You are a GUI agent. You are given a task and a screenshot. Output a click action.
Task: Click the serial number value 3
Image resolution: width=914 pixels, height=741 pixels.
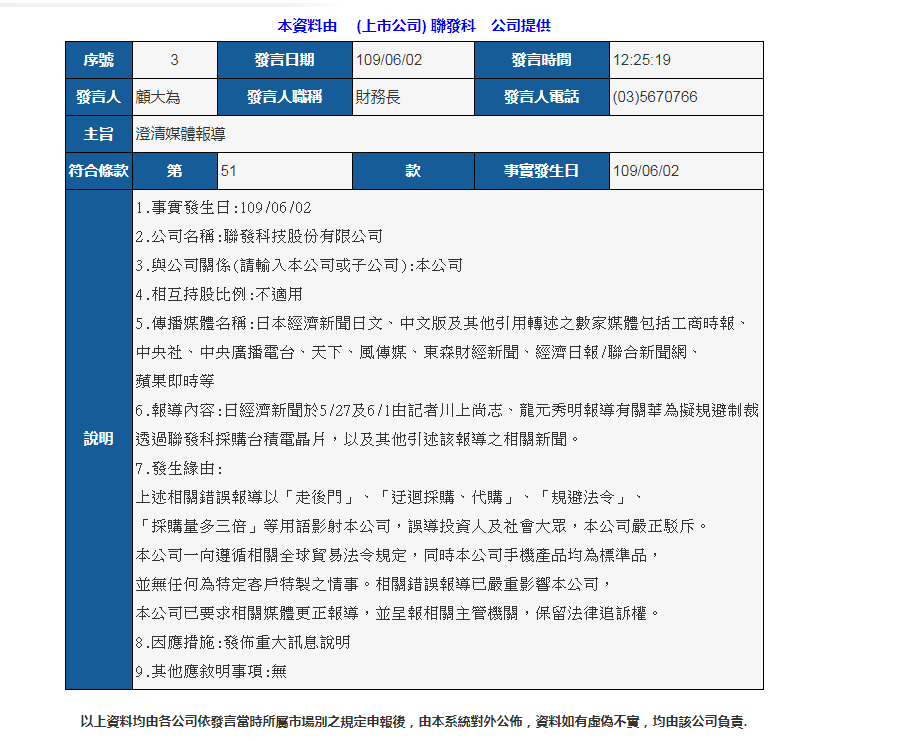point(173,60)
